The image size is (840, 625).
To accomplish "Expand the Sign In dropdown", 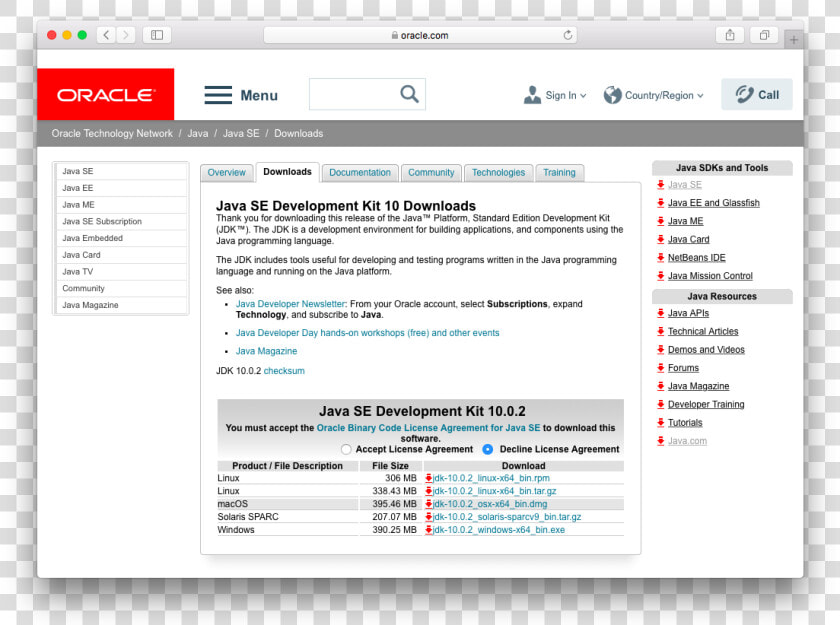I will (583, 95).
